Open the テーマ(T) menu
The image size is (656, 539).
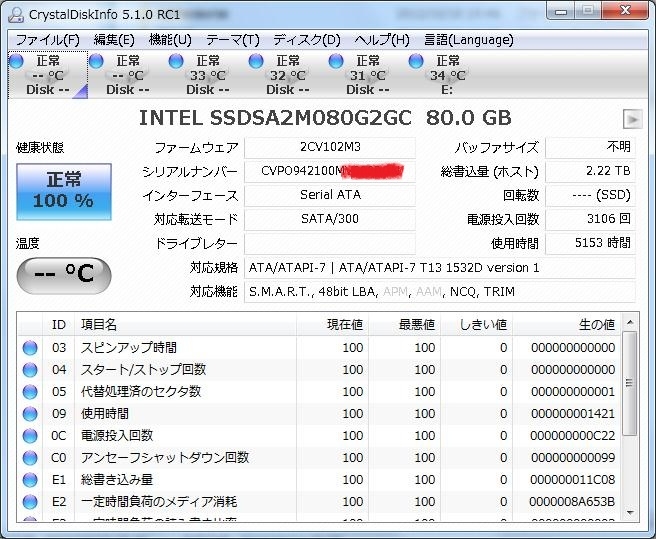(x=232, y=40)
